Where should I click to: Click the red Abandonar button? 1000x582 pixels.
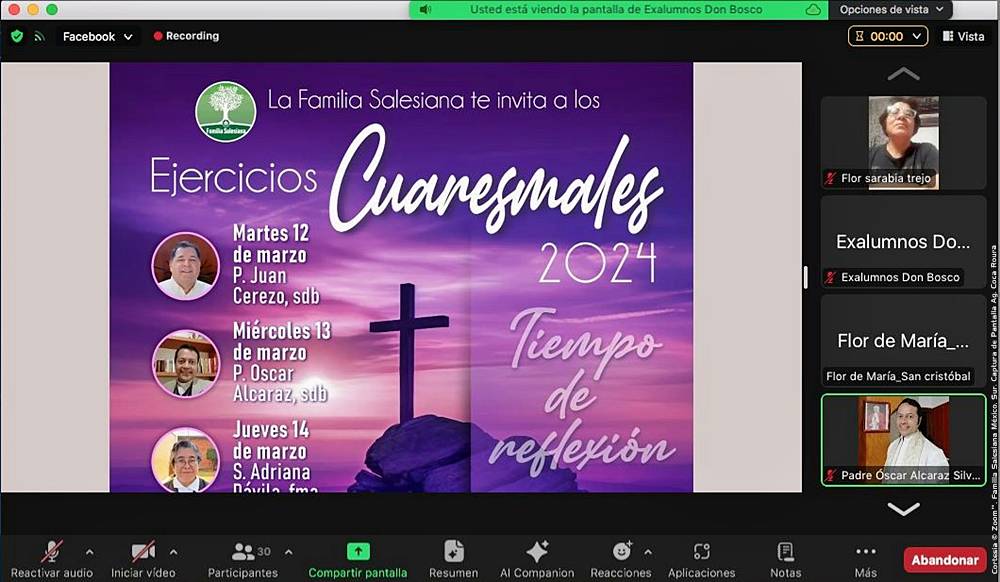[945, 560]
